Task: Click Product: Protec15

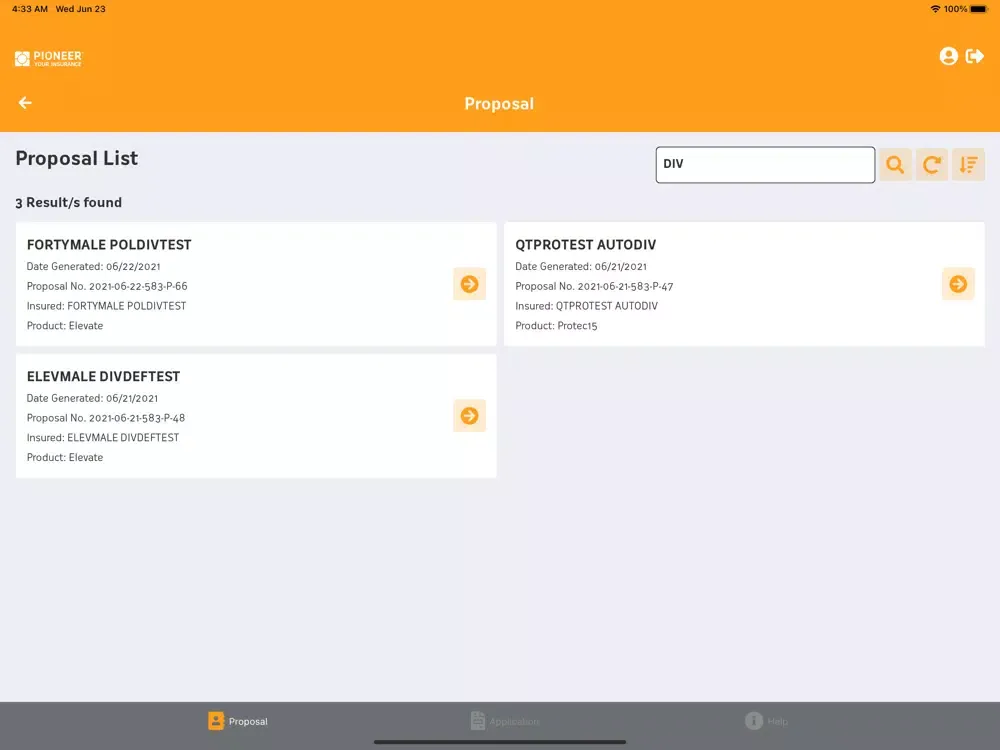Action: (556, 326)
